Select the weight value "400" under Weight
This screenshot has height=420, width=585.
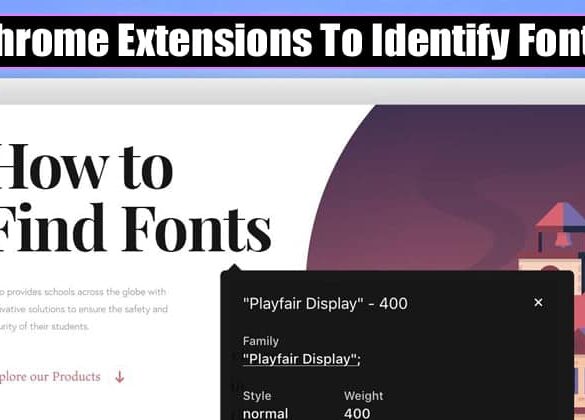(x=357, y=413)
